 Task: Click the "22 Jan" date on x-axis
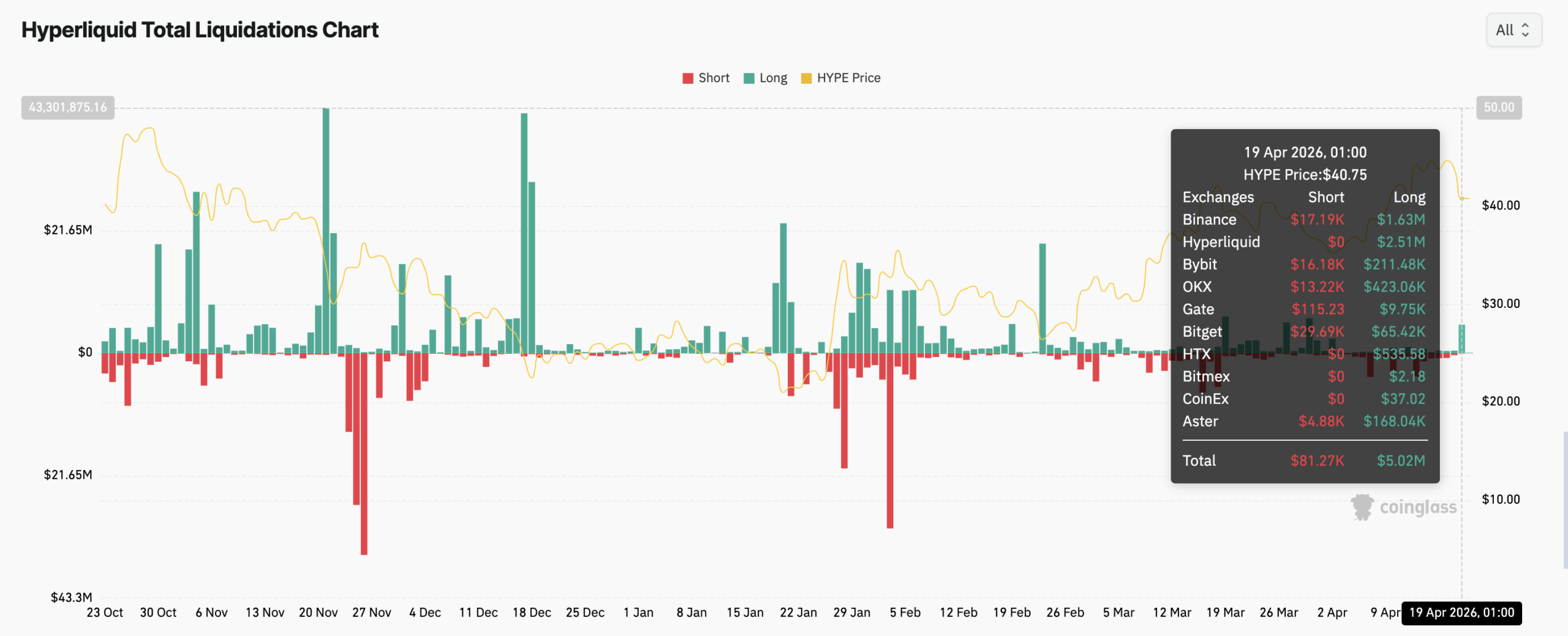[x=798, y=613]
